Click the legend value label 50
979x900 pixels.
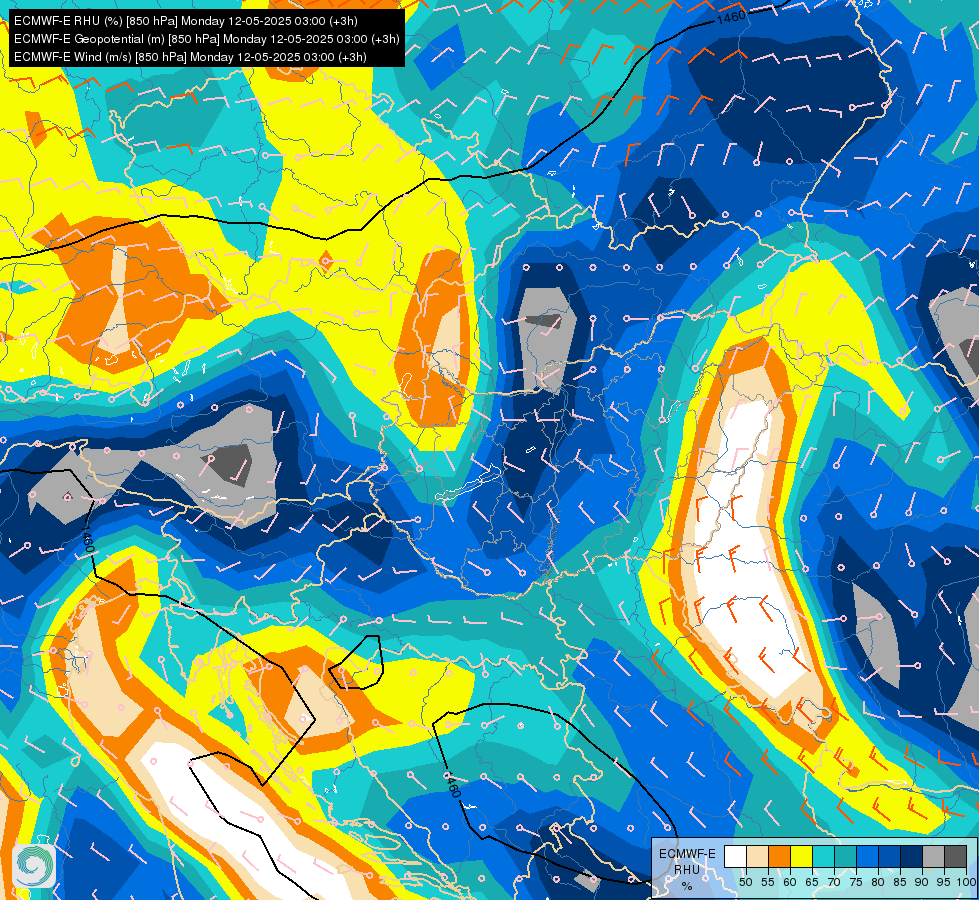(746, 882)
